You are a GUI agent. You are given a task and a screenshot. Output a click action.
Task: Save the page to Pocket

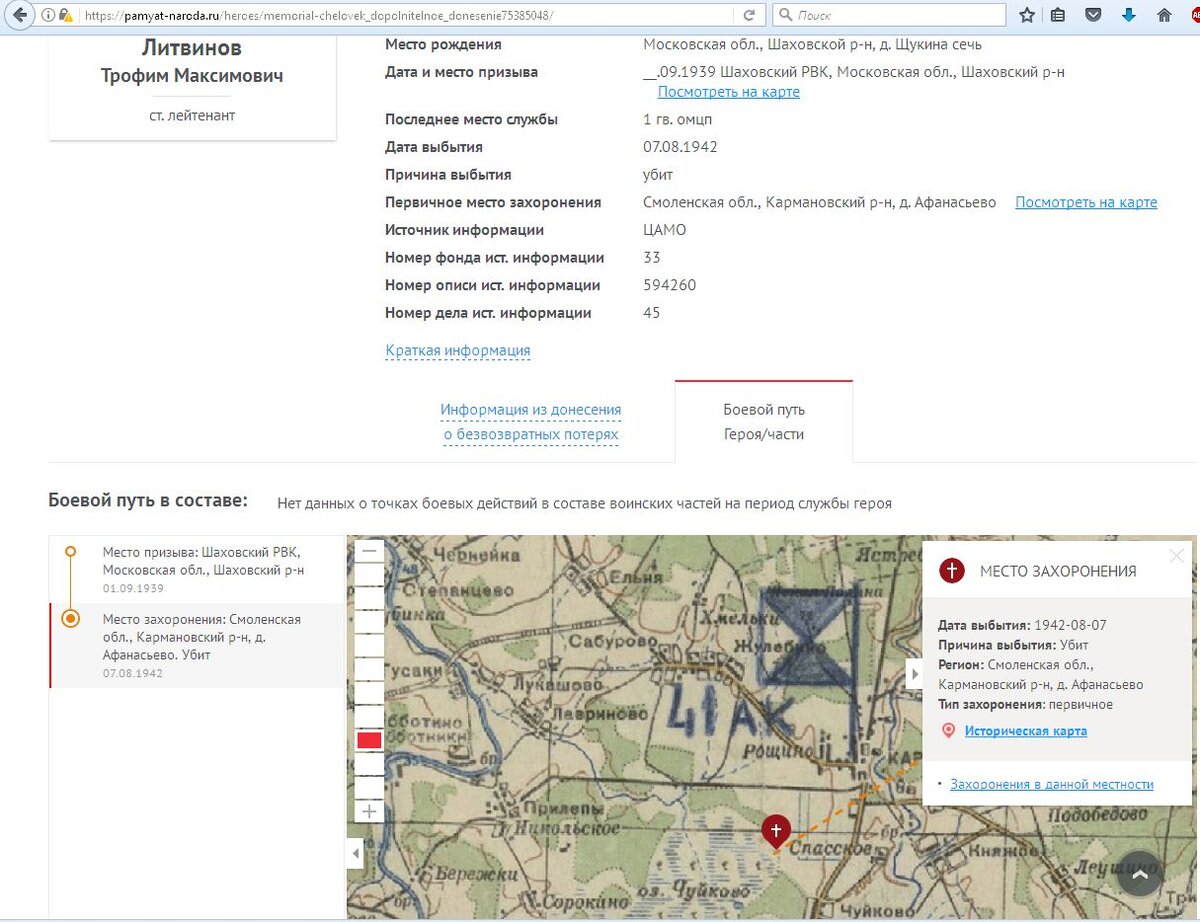pos(1094,15)
